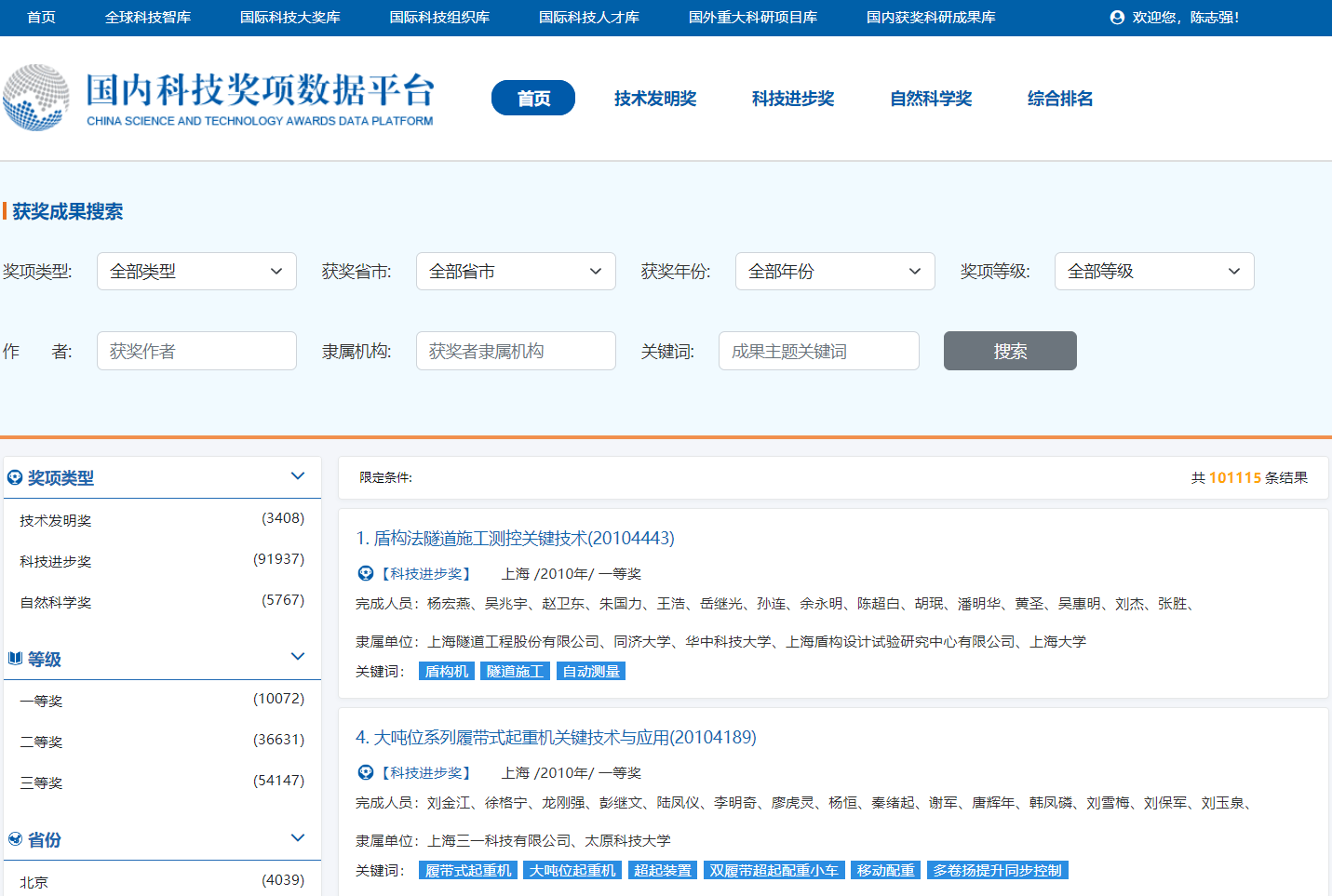Image resolution: width=1332 pixels, height=896 pixels.
Task: Collapse the 等级 sidebar section chevron
Action: click(298, 657)
